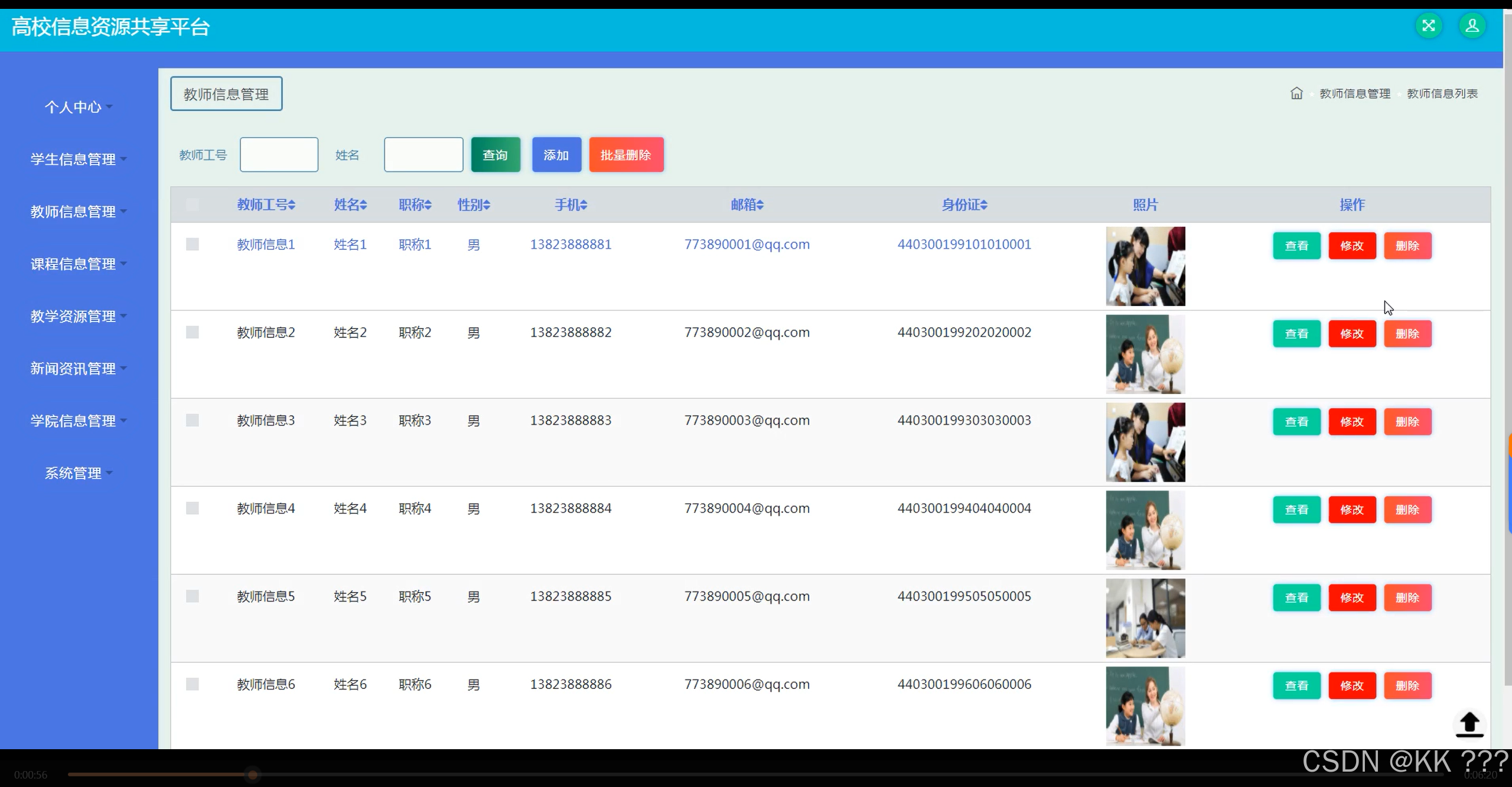Viewport: 1512px width, 787px height.
Task: Sort by 手机 column arrows
Action: 584,205
